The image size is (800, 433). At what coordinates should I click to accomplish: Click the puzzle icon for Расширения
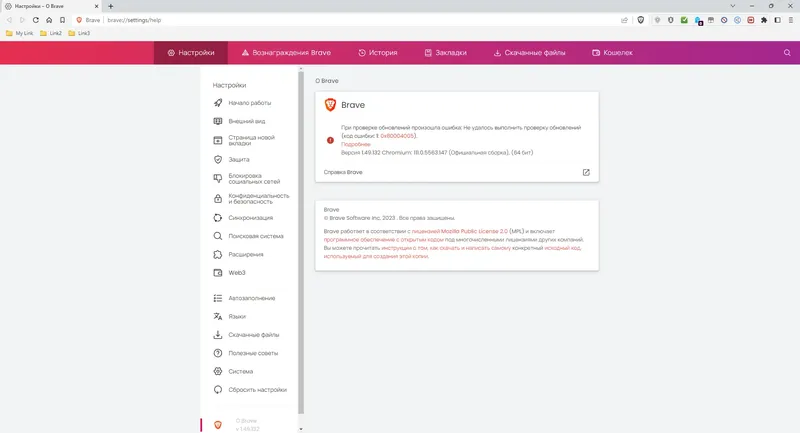pos(218,254)
